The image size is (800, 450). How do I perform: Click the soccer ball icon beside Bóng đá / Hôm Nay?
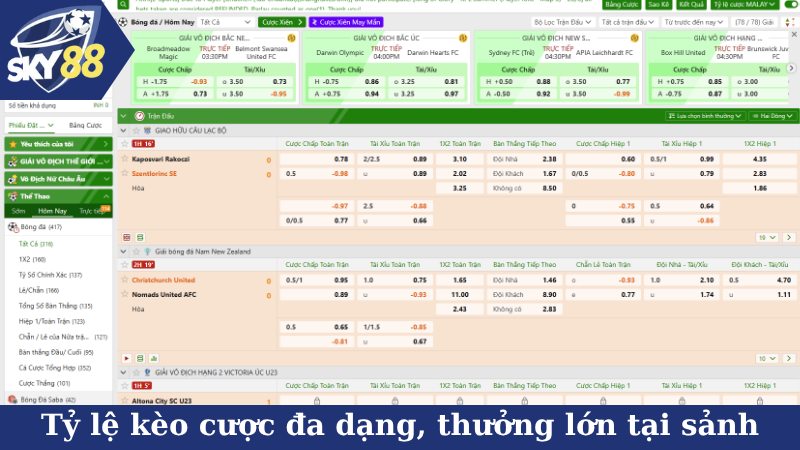[123, 22]
